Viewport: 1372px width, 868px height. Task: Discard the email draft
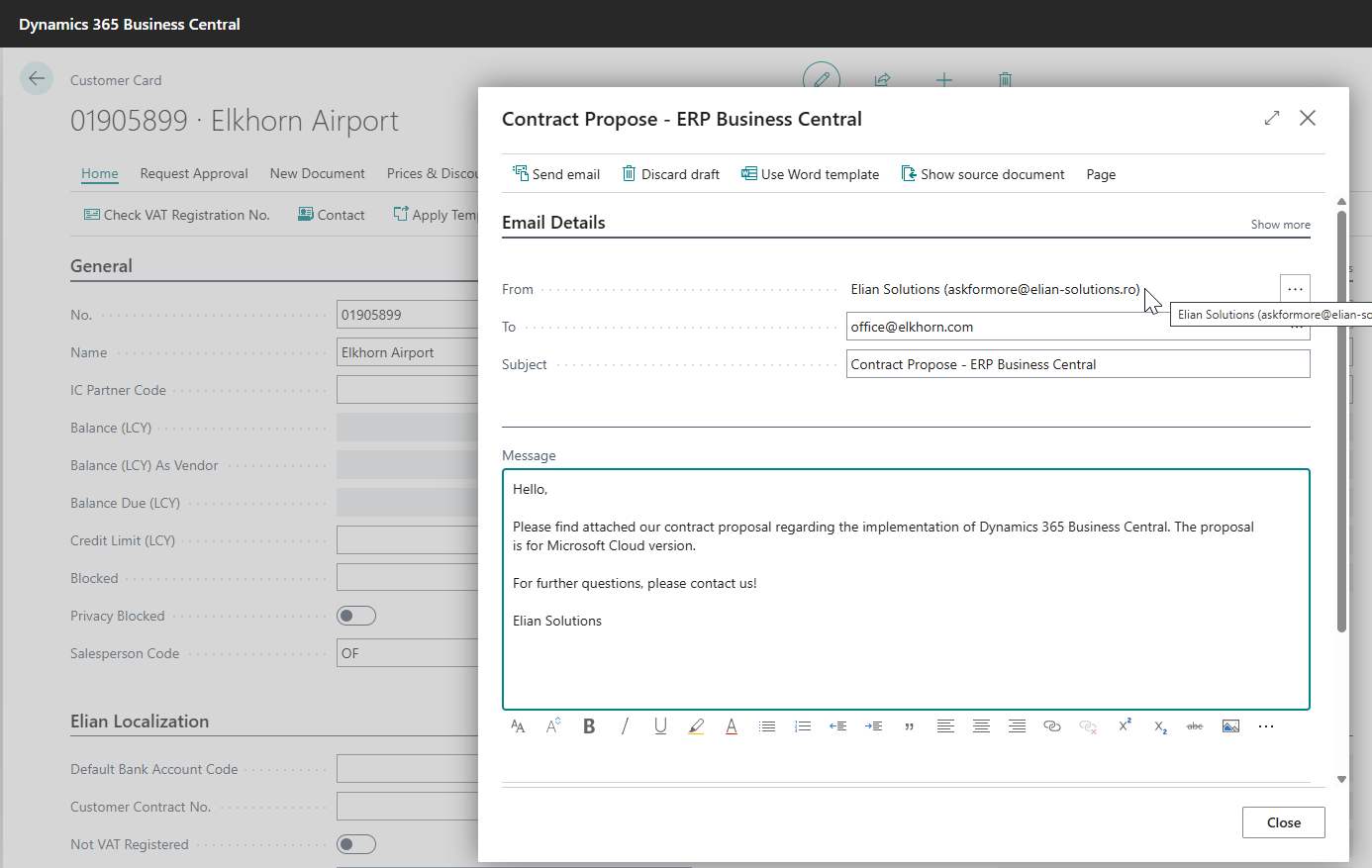670,174
